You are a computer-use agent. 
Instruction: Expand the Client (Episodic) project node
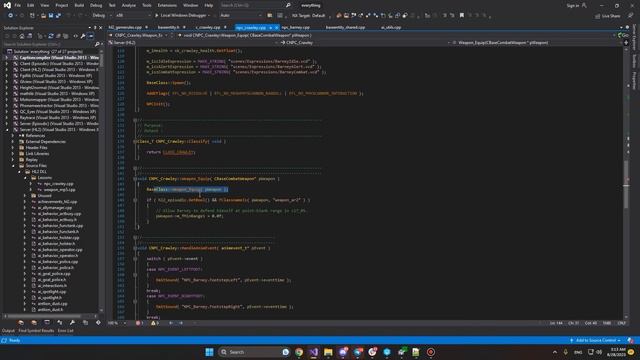[x=7, y=64]
